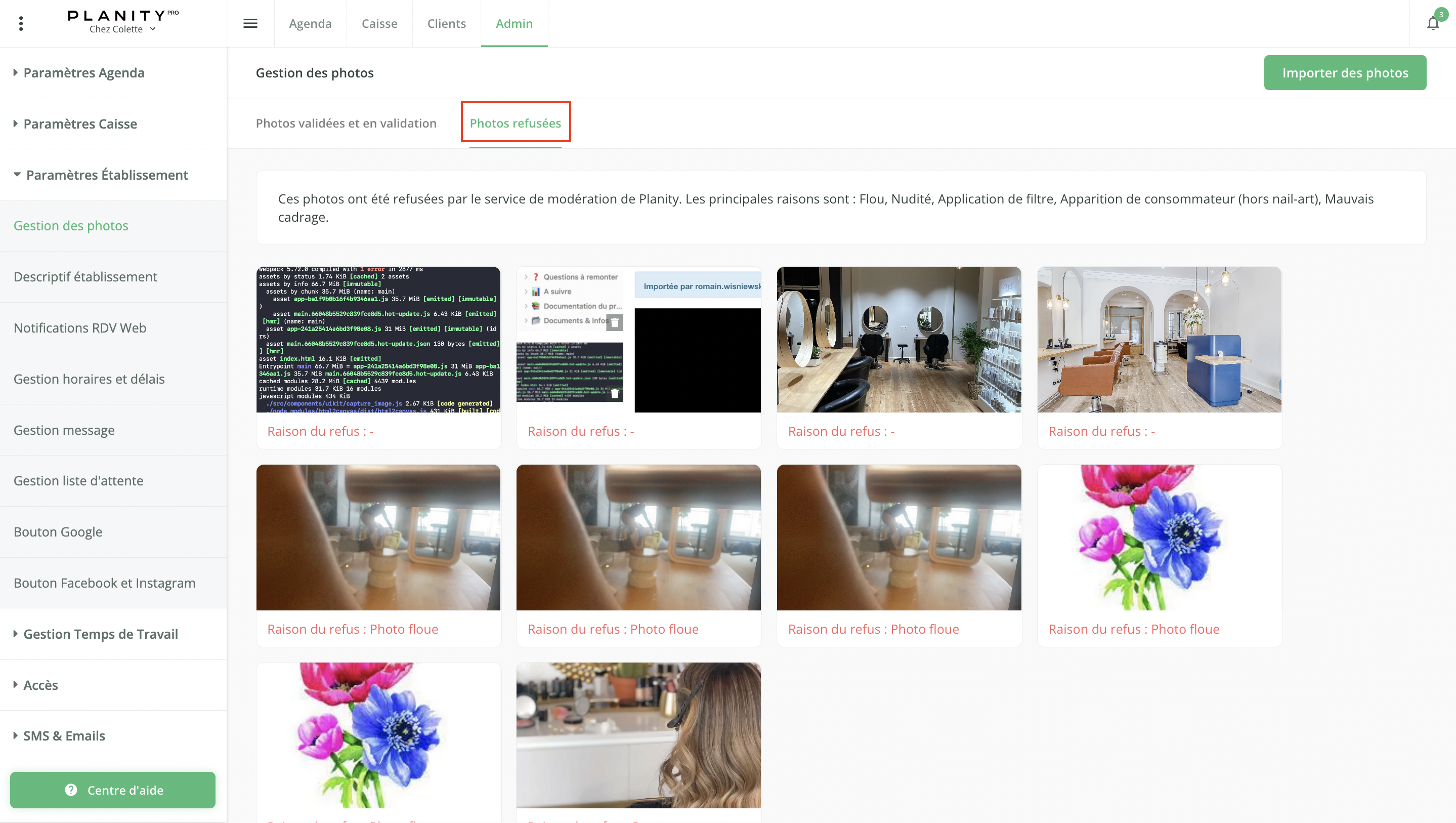
Task: Switch to the Agenda tab
Action: 310,23
